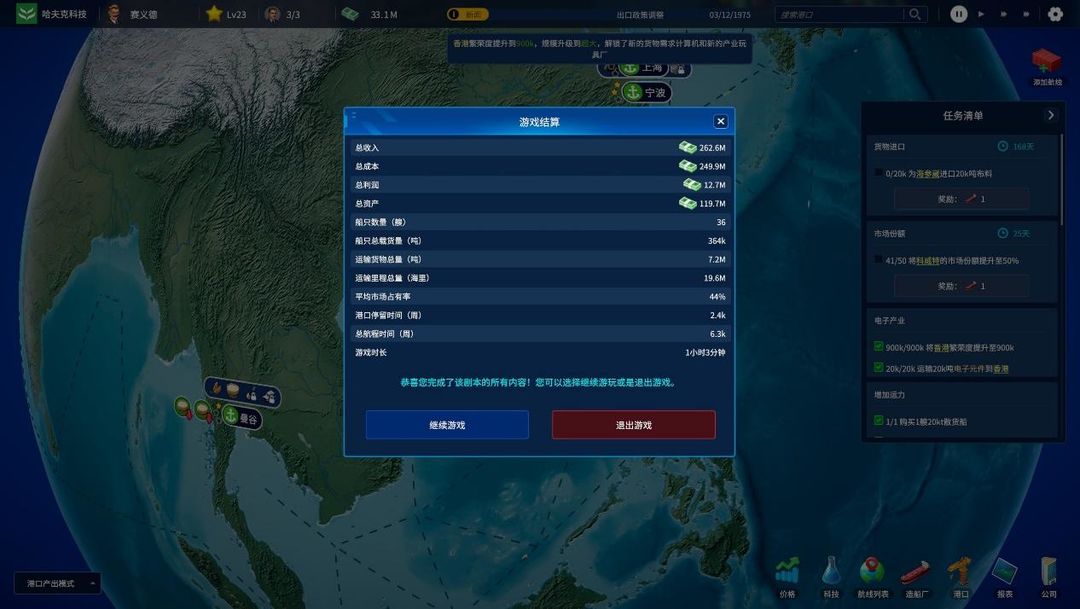
Task: Set game speed to fast forward
Action: (x=1004, y=14)
